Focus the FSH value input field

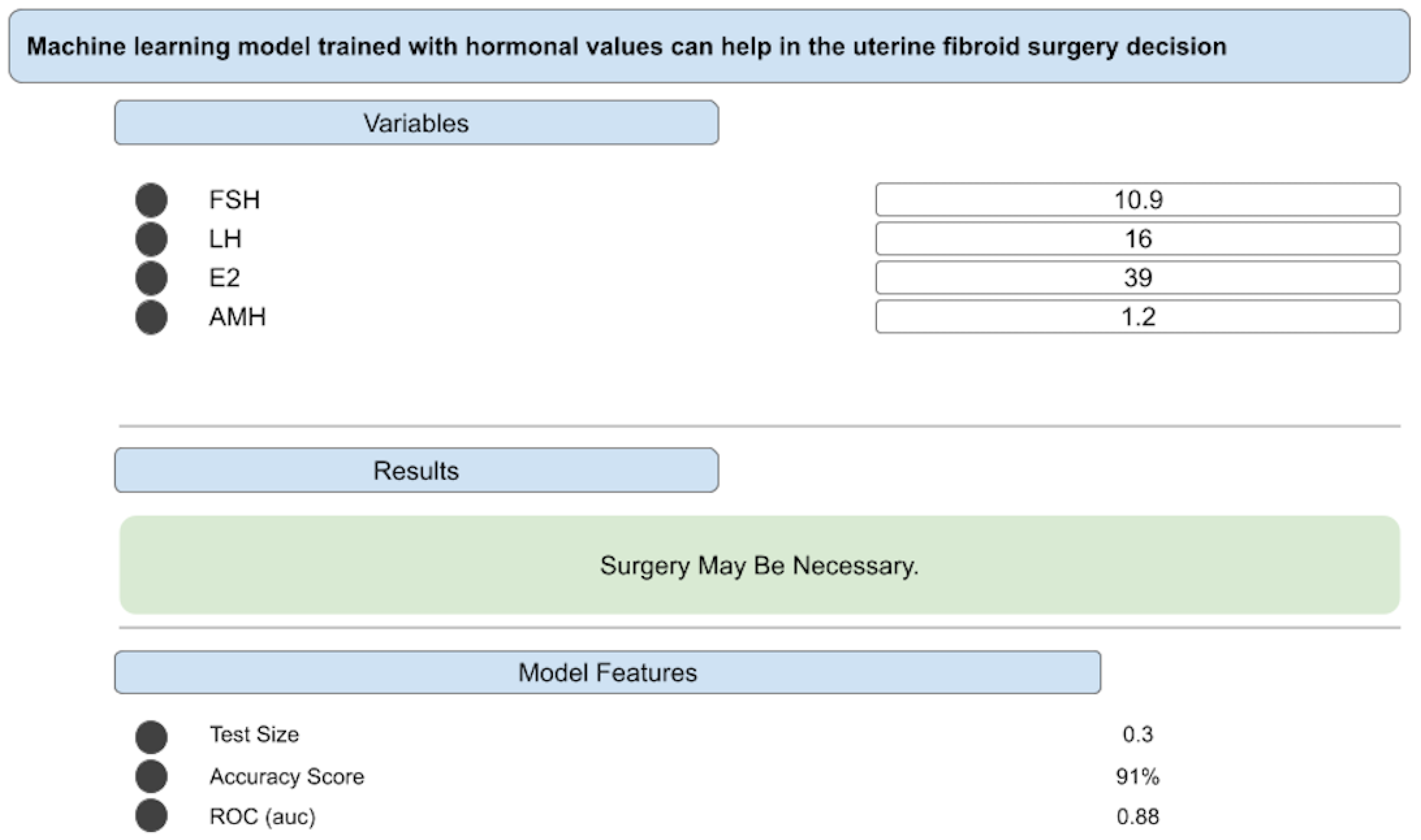tap(1137, 200)
